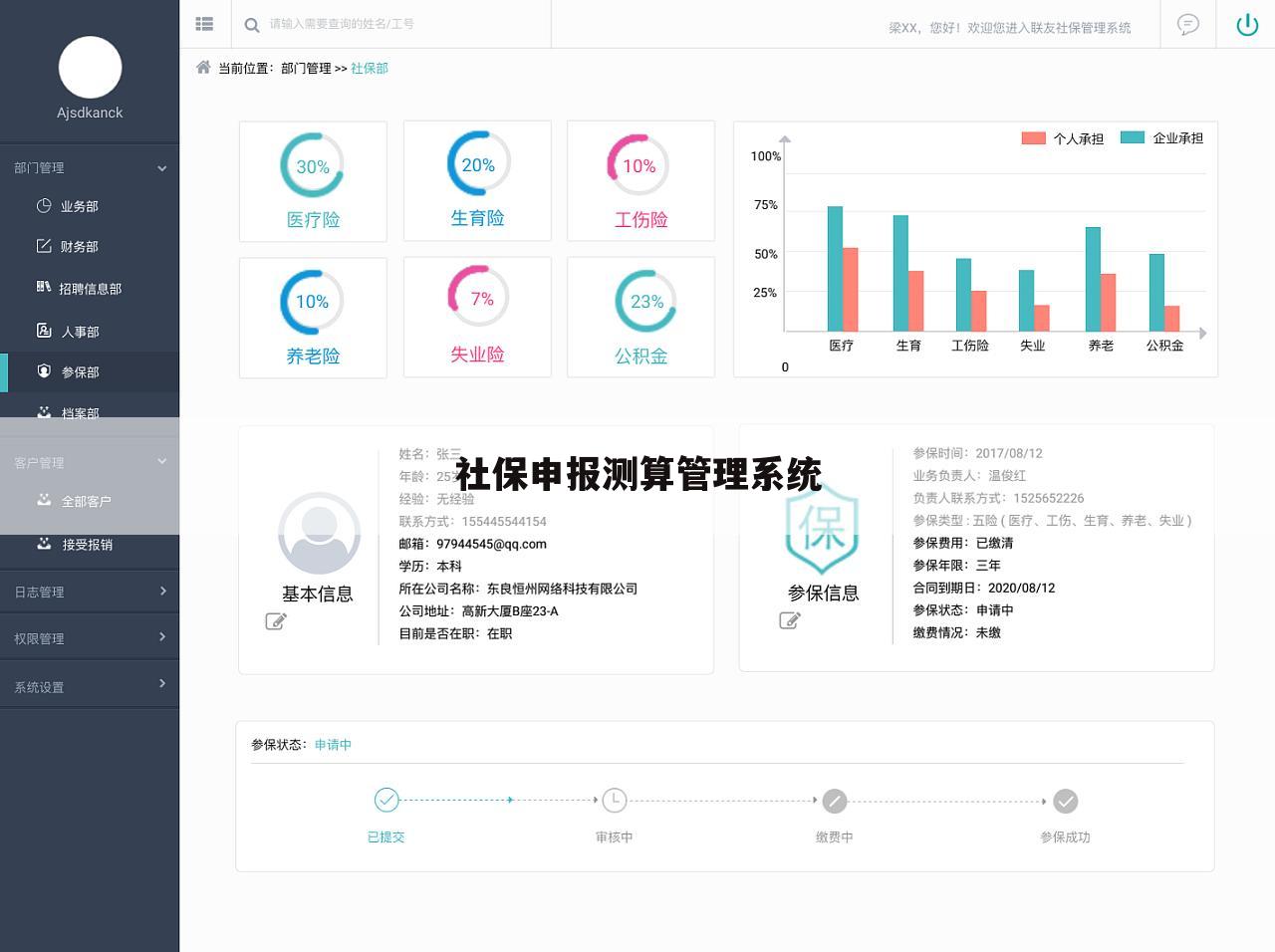
Task: Click the basic info profile avatar
Action: 319,533
